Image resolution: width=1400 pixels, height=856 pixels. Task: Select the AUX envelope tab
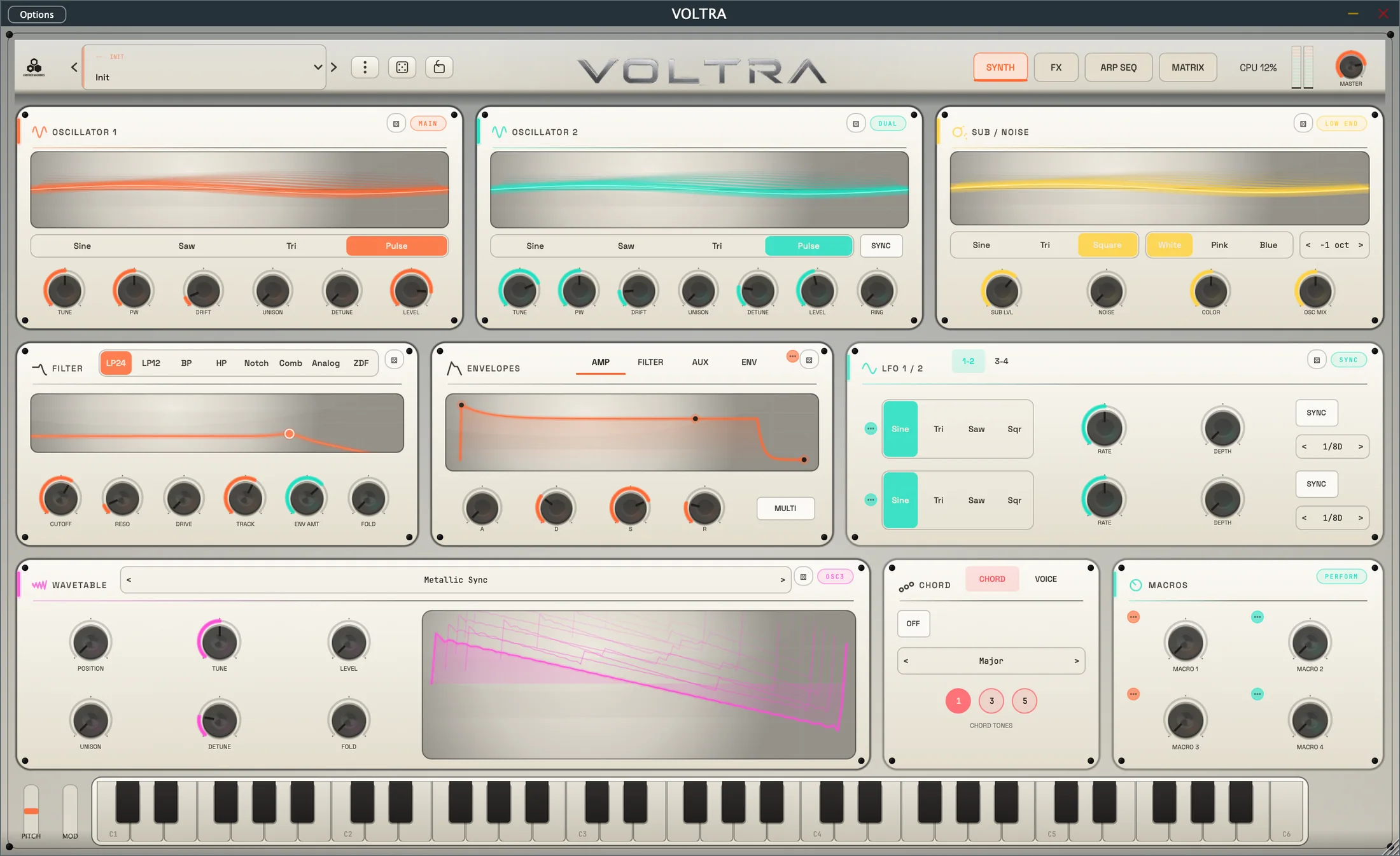700,362
